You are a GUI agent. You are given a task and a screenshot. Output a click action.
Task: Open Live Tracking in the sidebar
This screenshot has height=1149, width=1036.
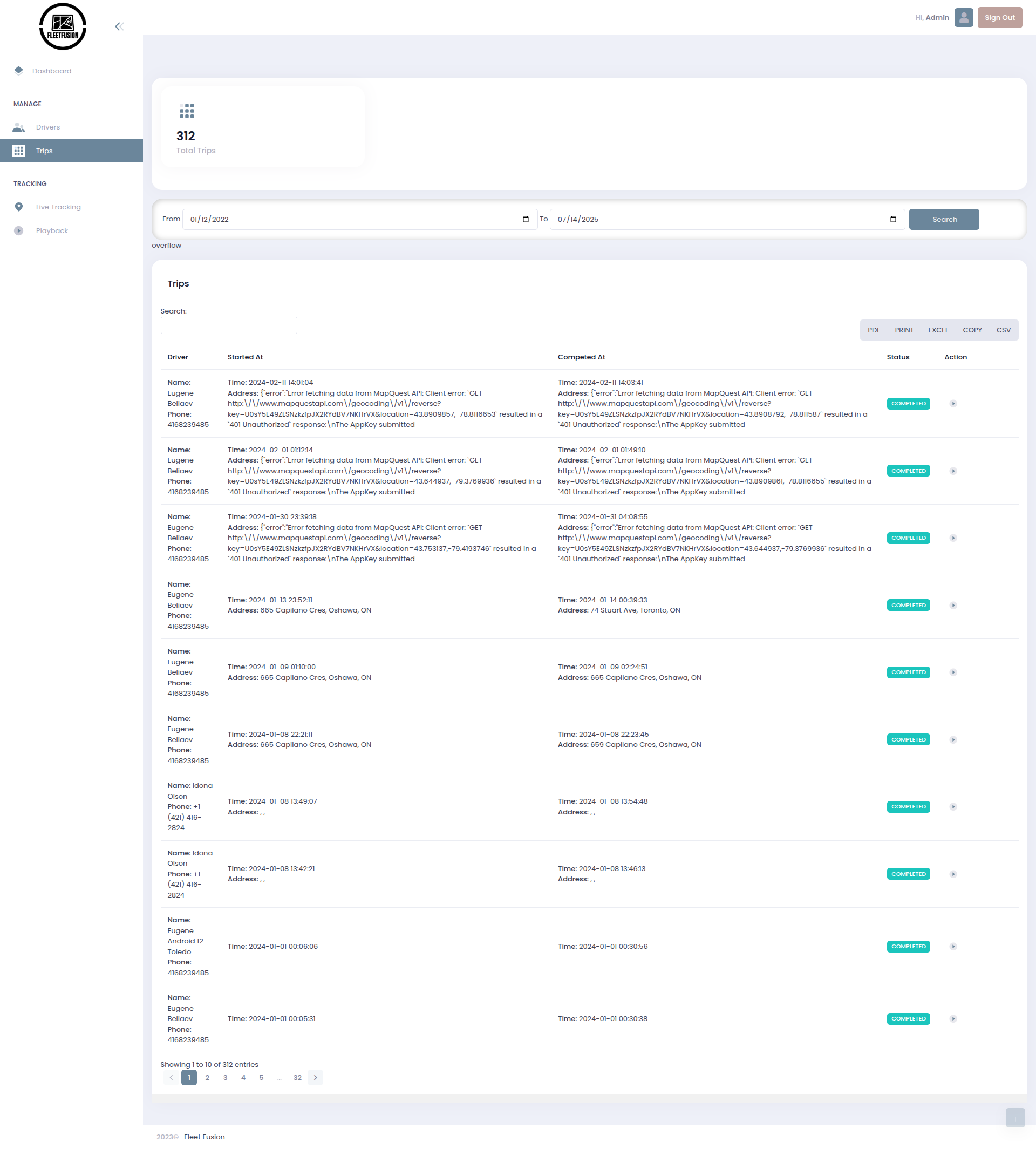(58, 207)
